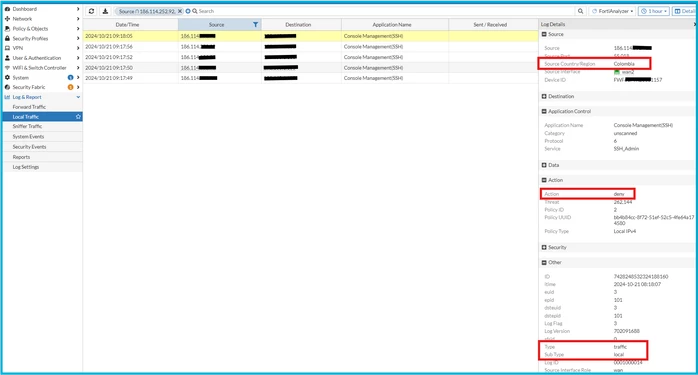Select log row dated 2024/10/21 09:17:52

coord(311,57)
